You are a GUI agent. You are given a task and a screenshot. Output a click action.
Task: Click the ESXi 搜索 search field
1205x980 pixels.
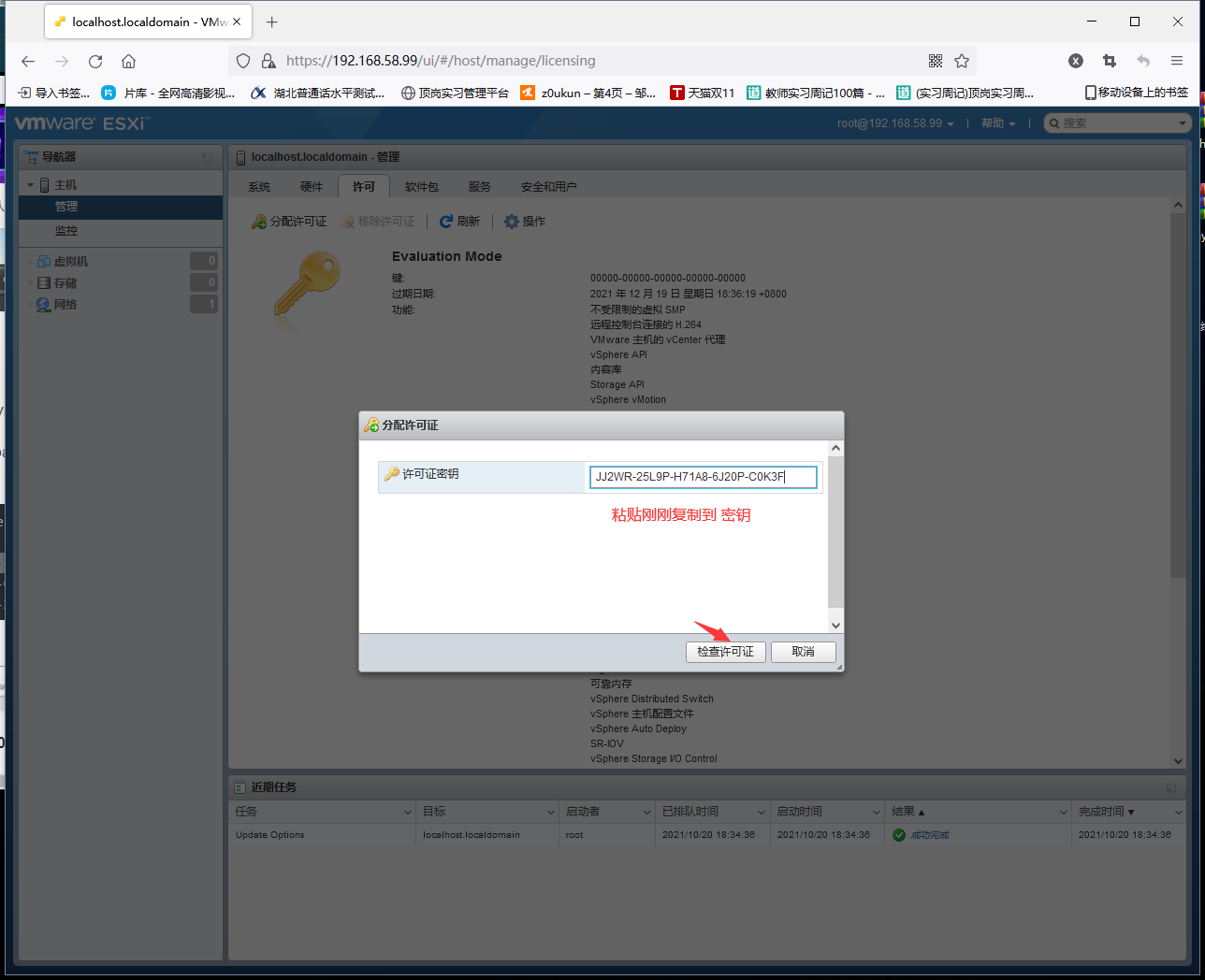click(x=1117, y=123)
